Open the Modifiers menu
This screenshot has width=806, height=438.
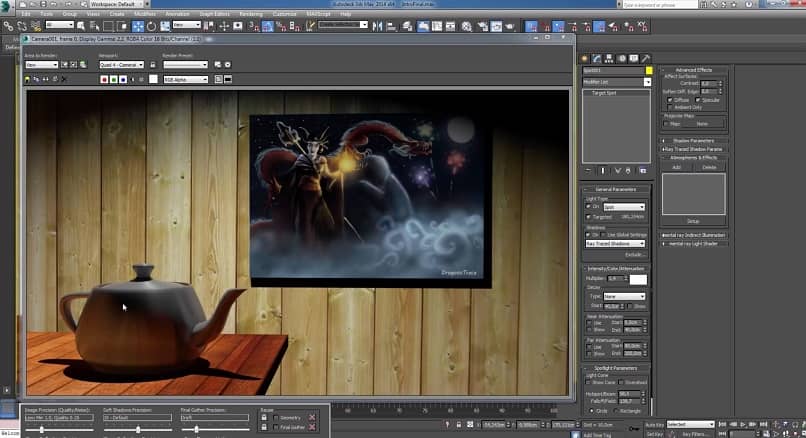[x=145, y=14]
